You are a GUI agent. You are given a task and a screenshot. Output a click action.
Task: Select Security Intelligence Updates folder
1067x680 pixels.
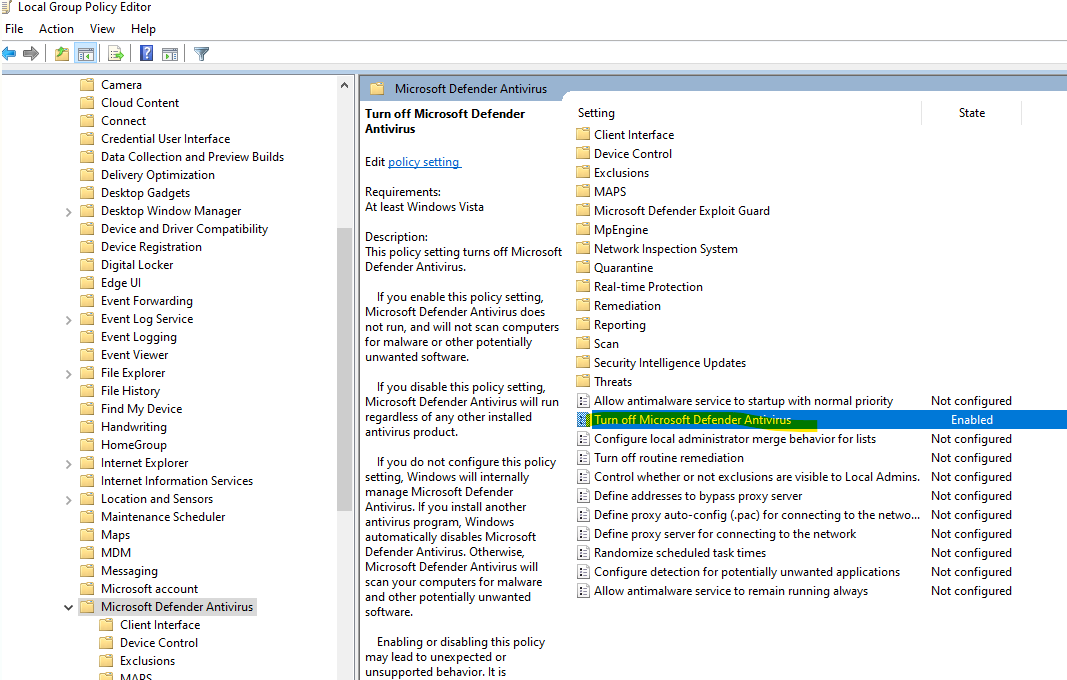point(670,363)
